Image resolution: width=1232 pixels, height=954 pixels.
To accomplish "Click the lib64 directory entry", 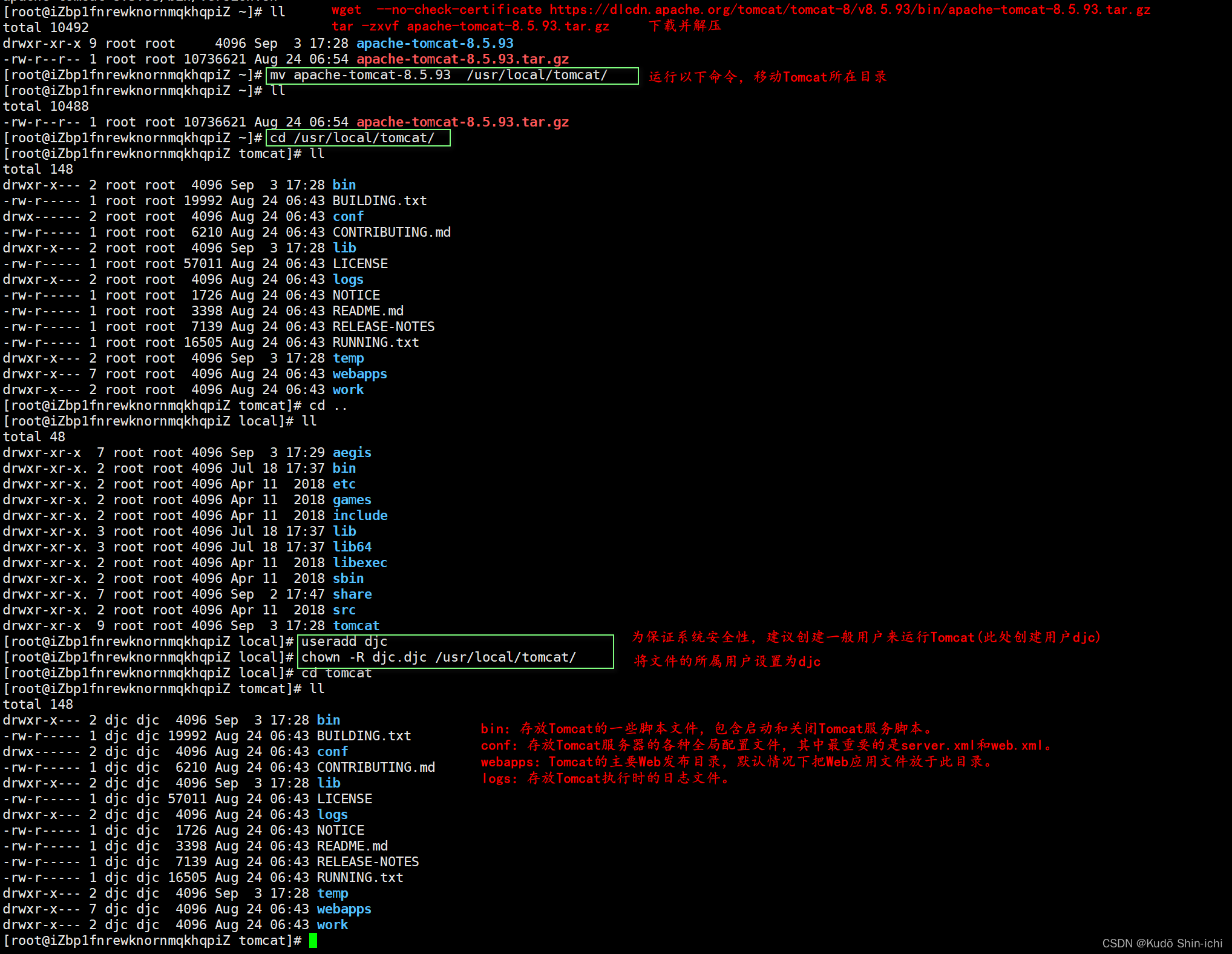I will (352, 547).
